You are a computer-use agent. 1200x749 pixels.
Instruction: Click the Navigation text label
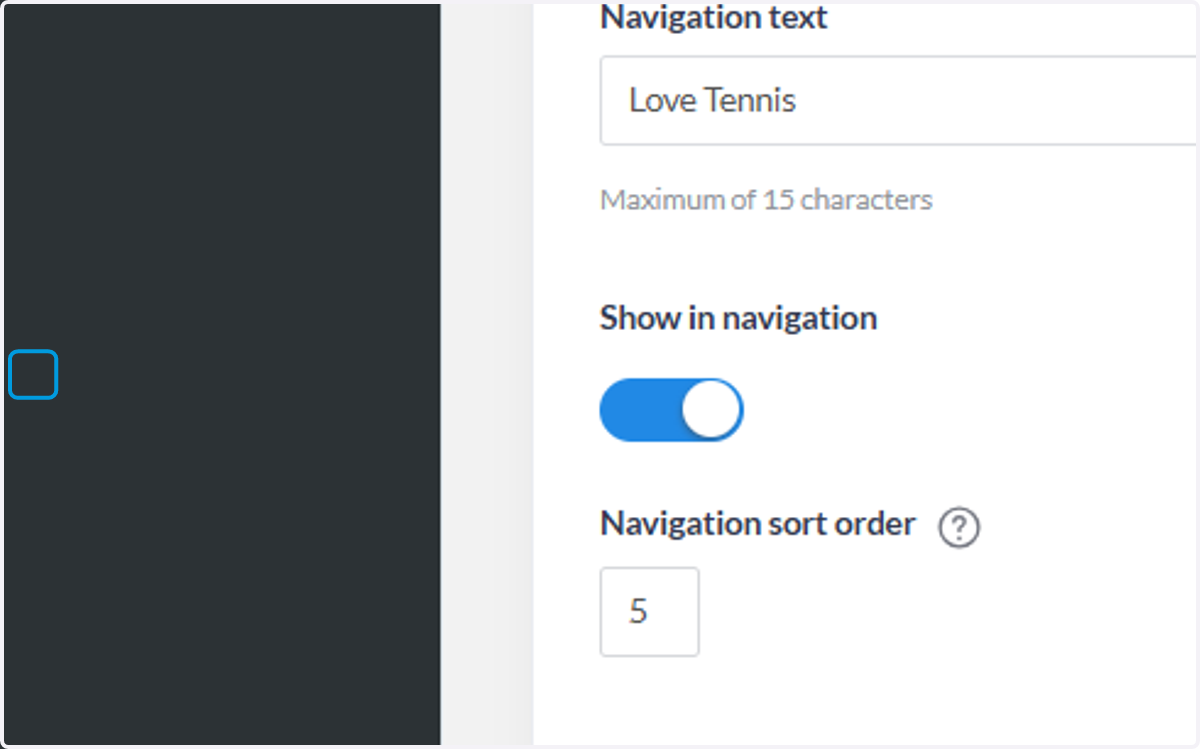714,17
